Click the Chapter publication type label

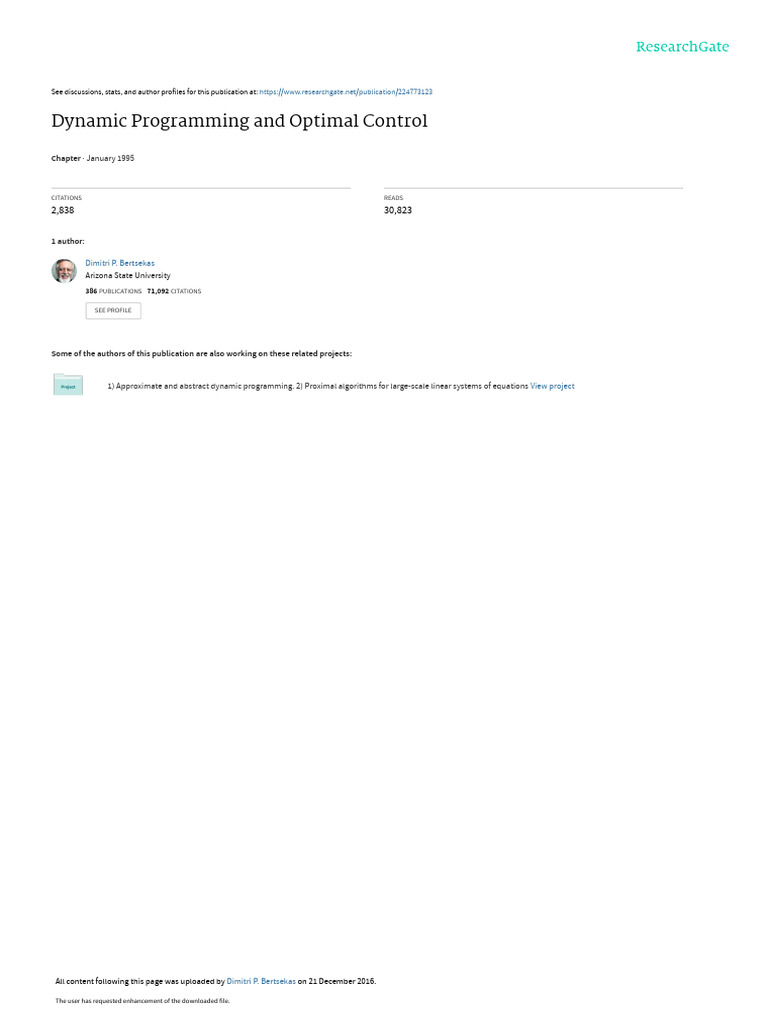click(x=66, y=158)
